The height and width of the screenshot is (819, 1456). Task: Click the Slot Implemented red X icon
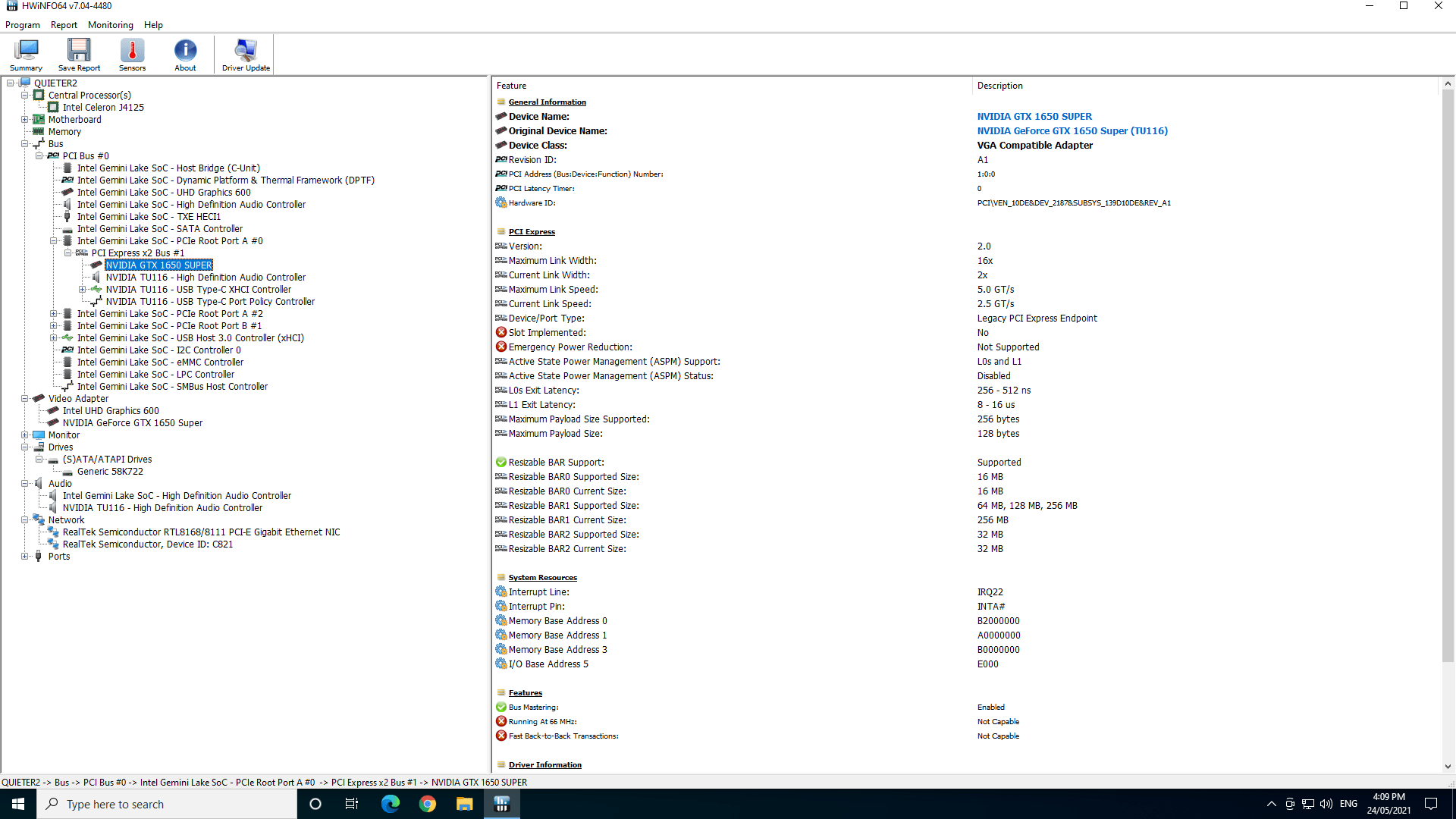click(x=500, y=333)
